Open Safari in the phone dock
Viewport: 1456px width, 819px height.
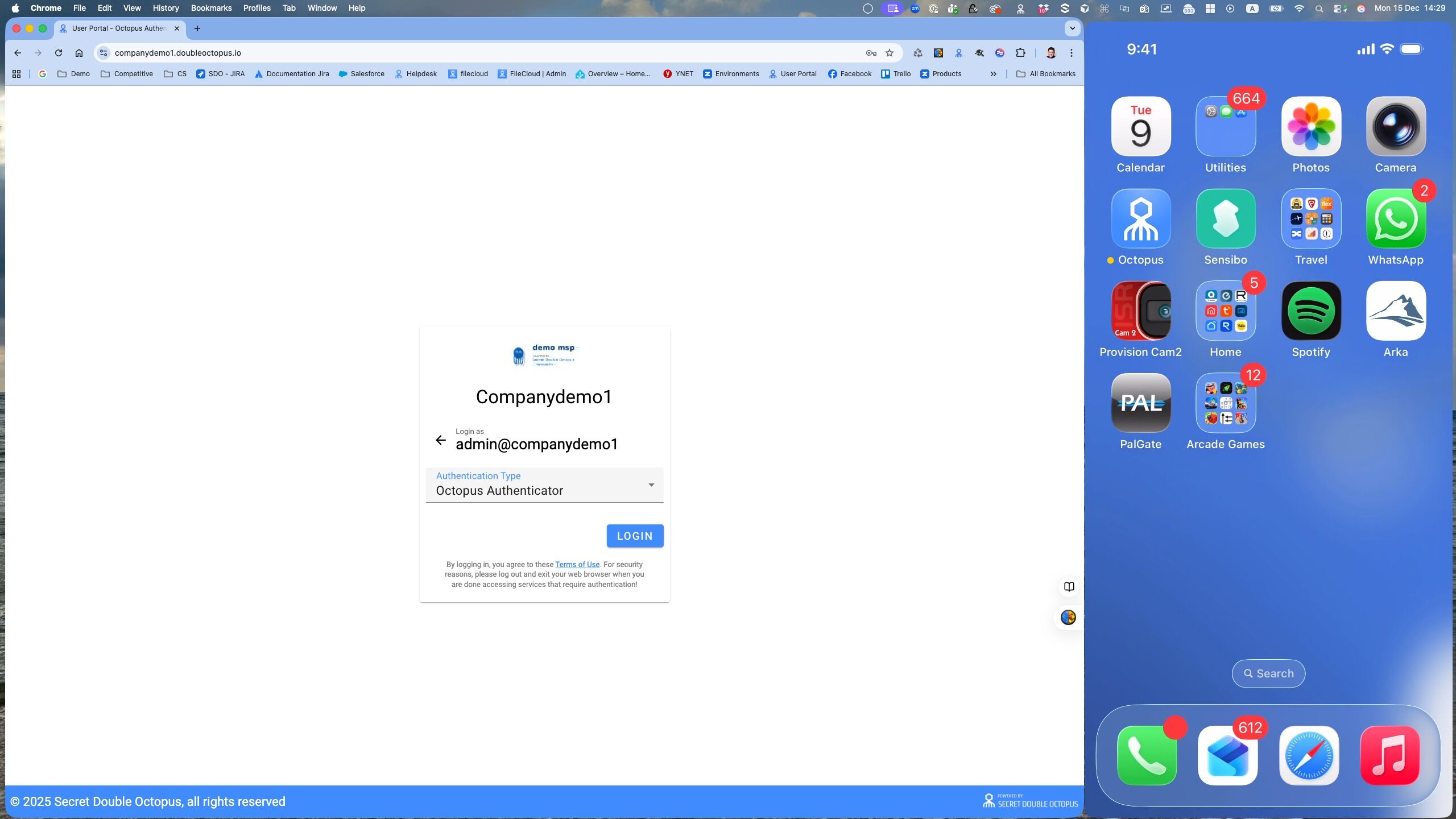(x=1309, y=755)
